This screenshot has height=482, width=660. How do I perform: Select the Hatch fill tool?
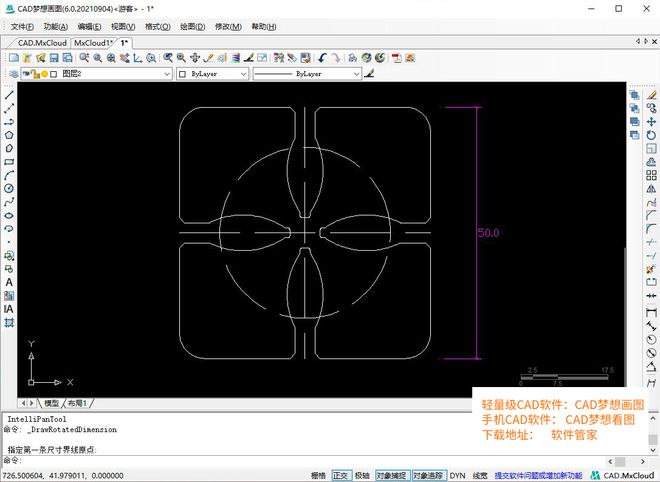point(9,296)
